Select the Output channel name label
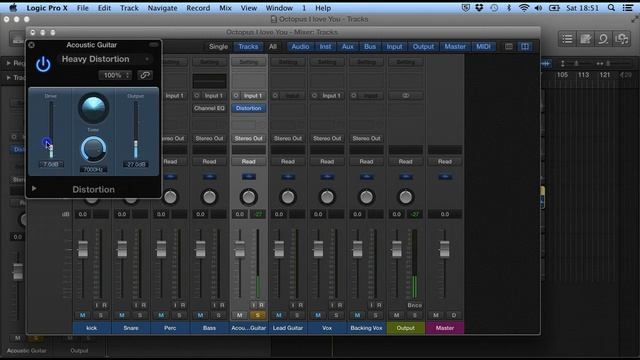 pos(405,328)
